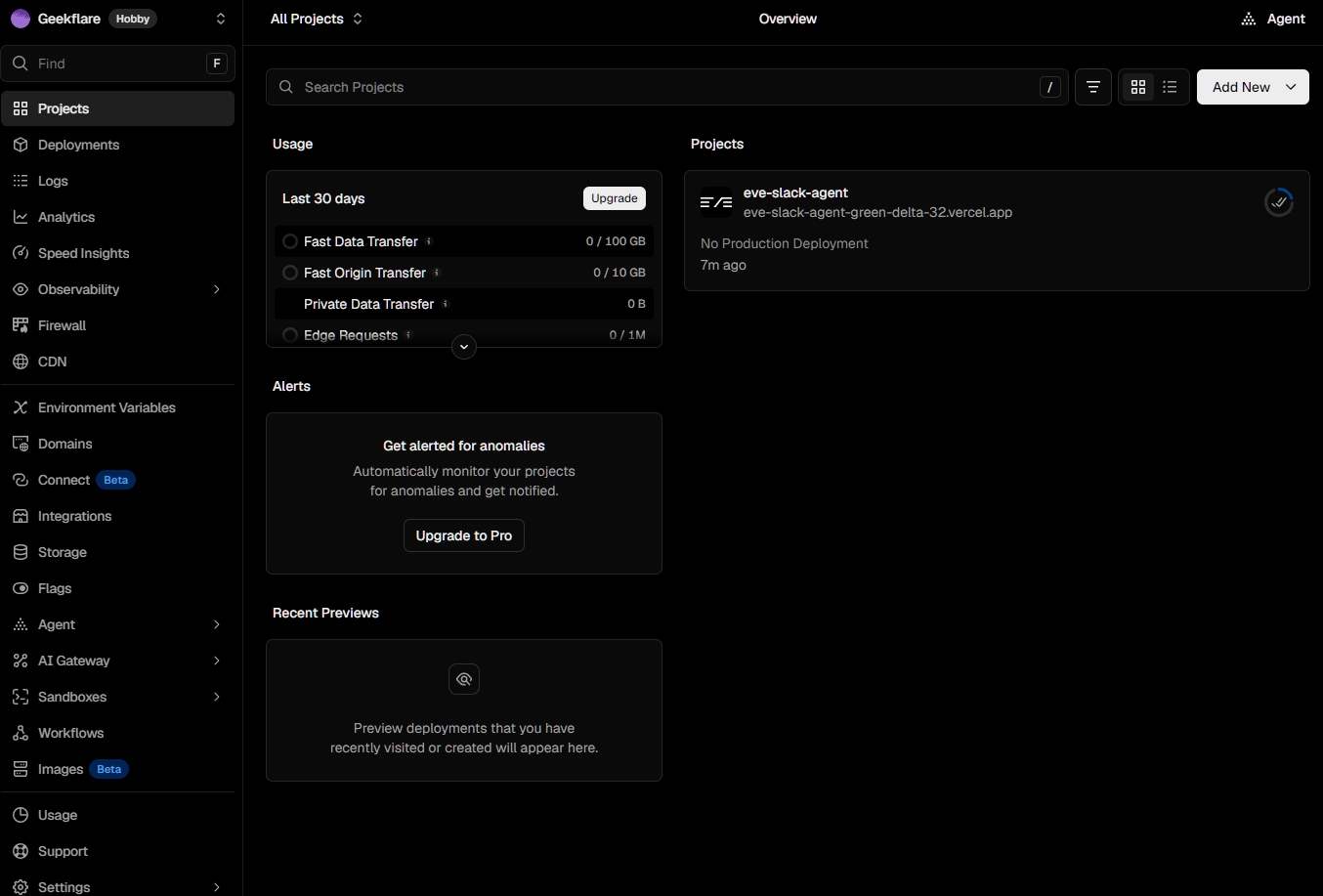
Task: Click the Search Projects field
Action: coord(667,87)
